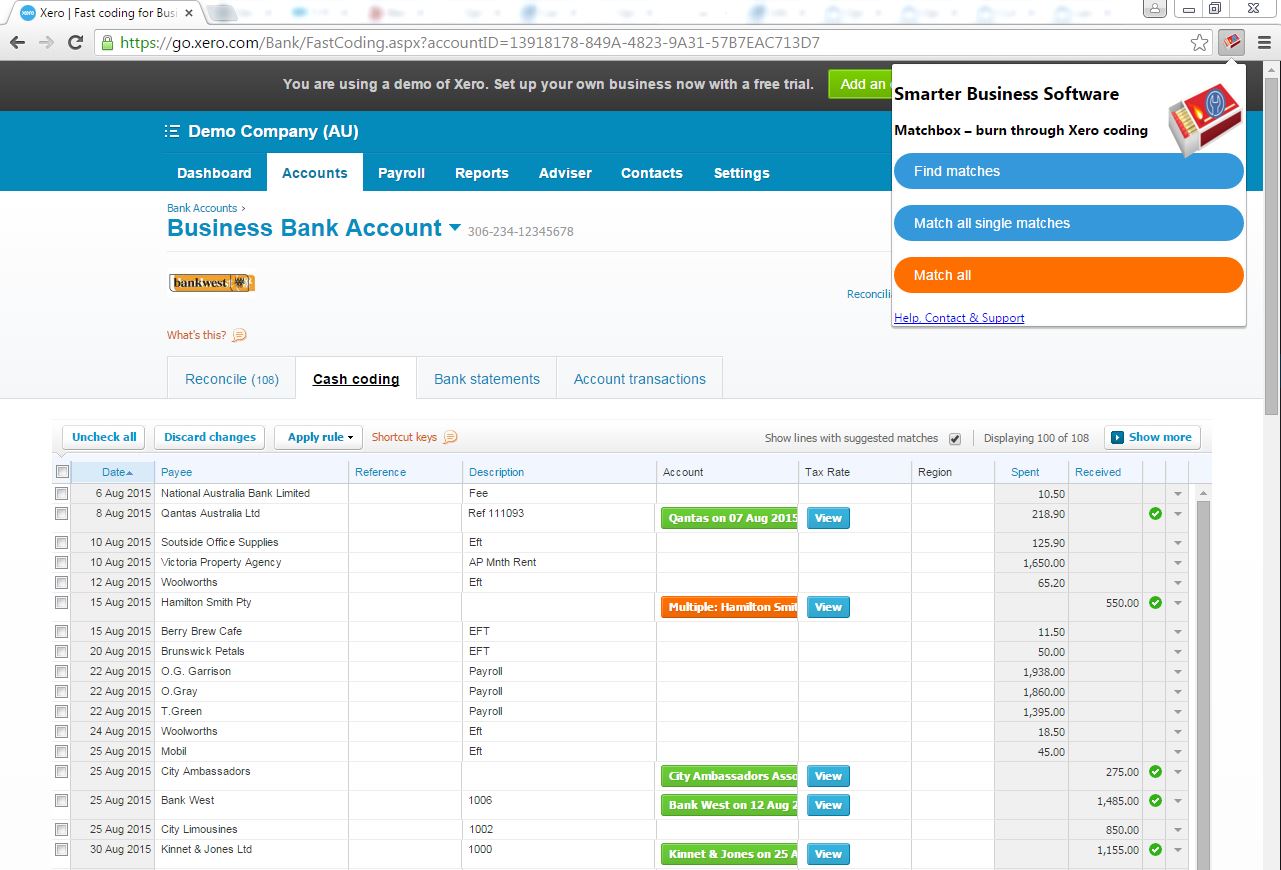Screen dimensions: 1281x870
Task: Open the row menu arrow for Soutside Office Supplies
Action: click(x=1177, y=543)
